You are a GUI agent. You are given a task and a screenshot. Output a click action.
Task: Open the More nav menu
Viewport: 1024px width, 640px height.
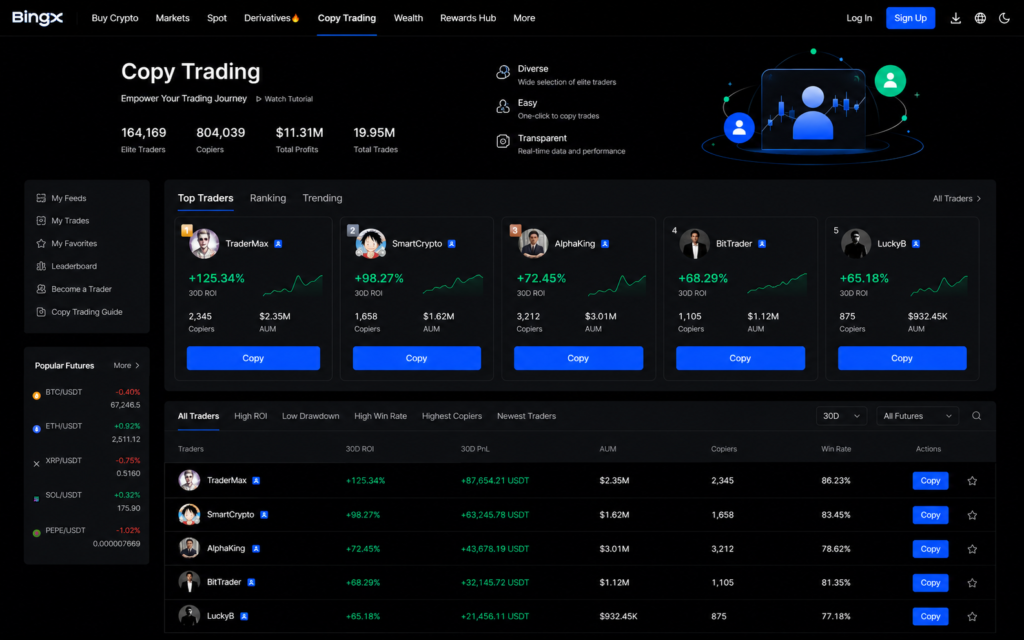[x=524, y=18]
